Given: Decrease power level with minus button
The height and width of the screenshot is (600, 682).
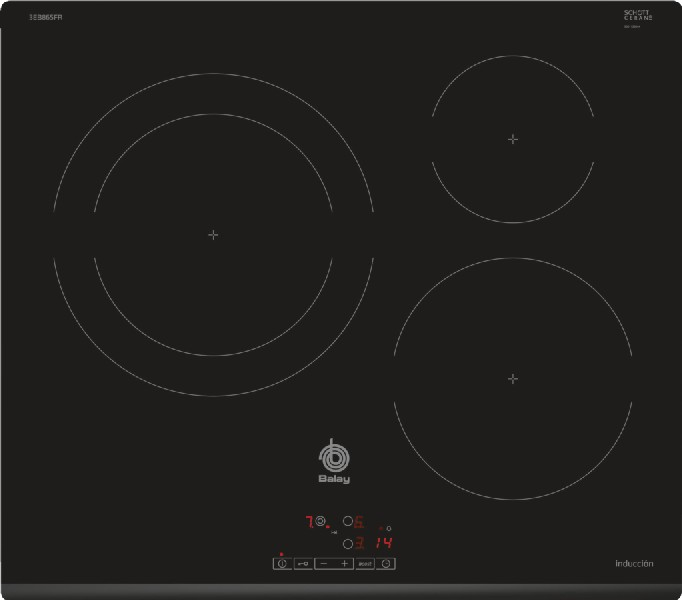Looking at the screenshot, I should (324, 564).
